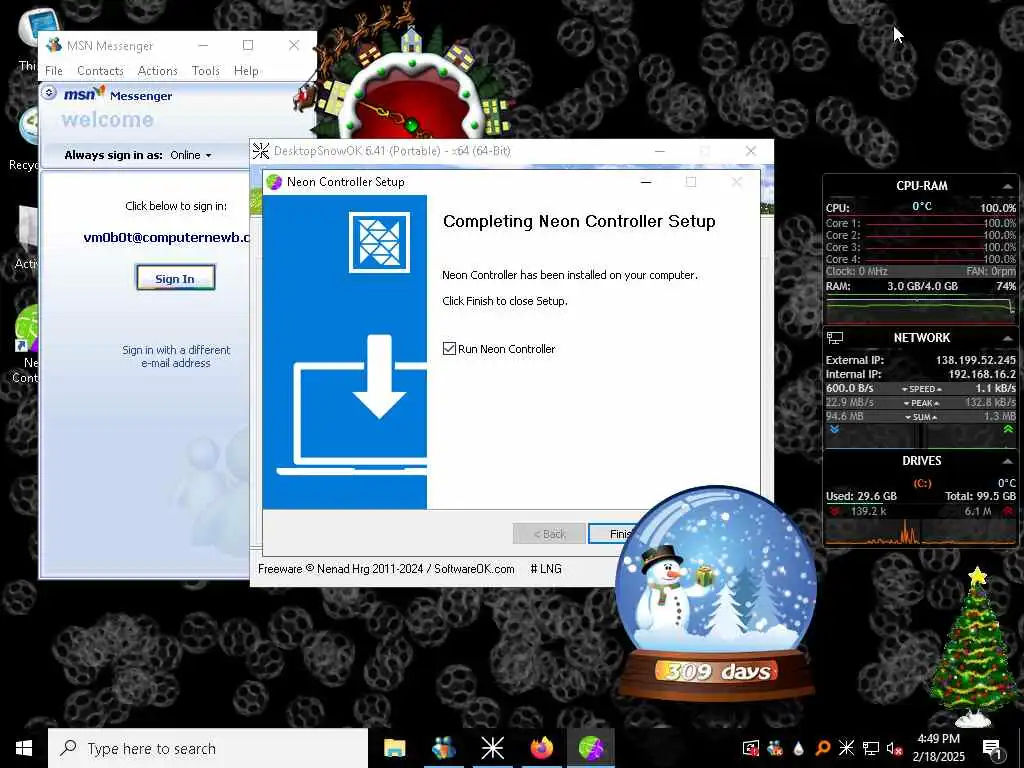Click External IP value 138.199.52.245
The image size is (1024, 768).
point(975,360)
